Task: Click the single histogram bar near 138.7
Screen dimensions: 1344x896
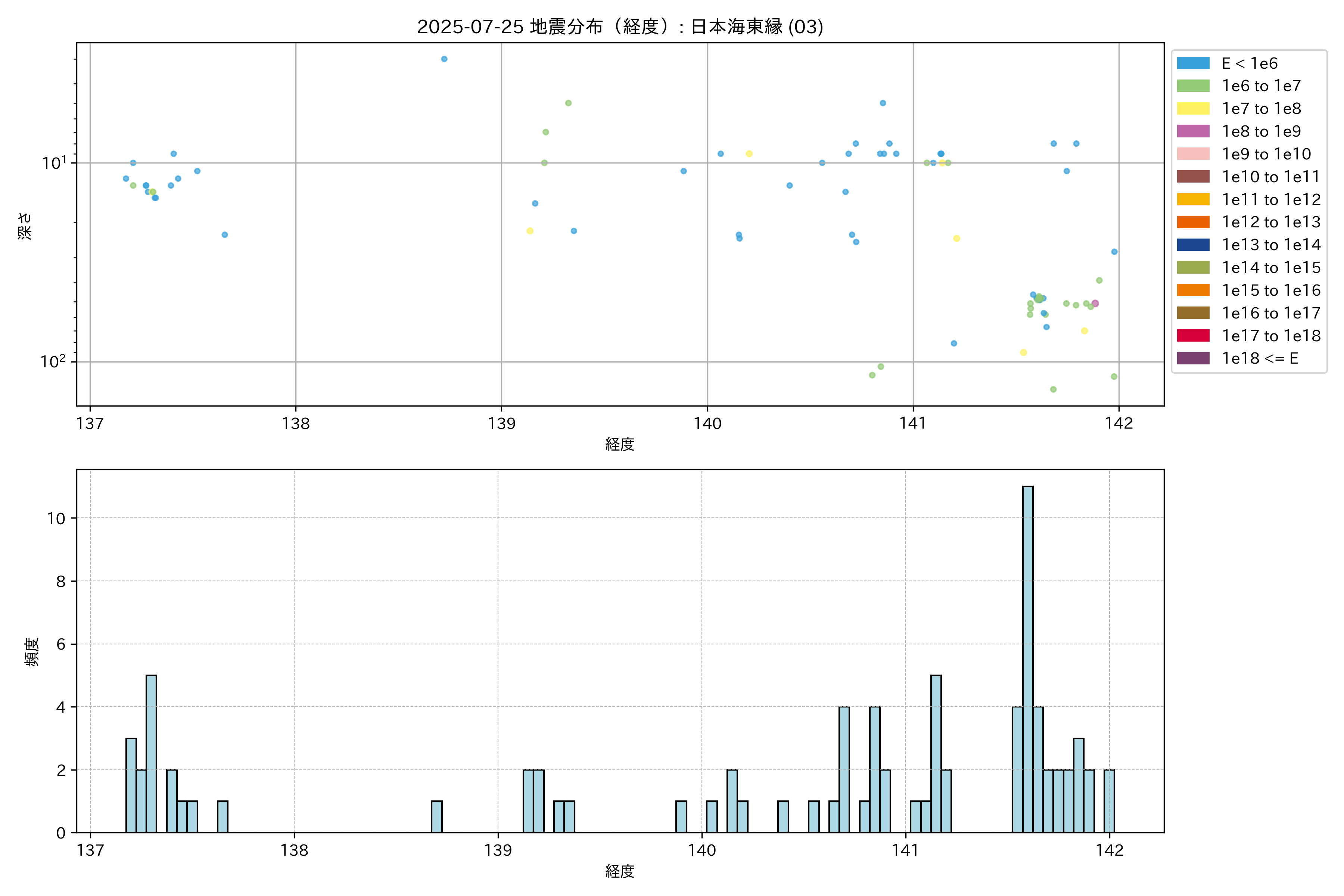Action: (436, 816)
